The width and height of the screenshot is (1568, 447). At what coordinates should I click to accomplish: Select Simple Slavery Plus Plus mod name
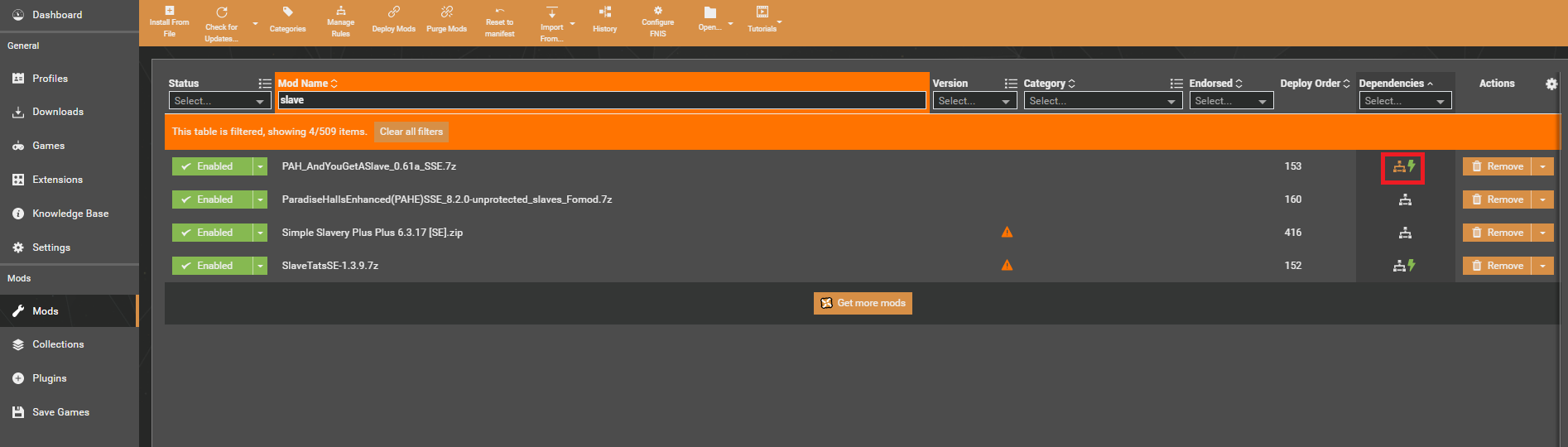point(372,233)
